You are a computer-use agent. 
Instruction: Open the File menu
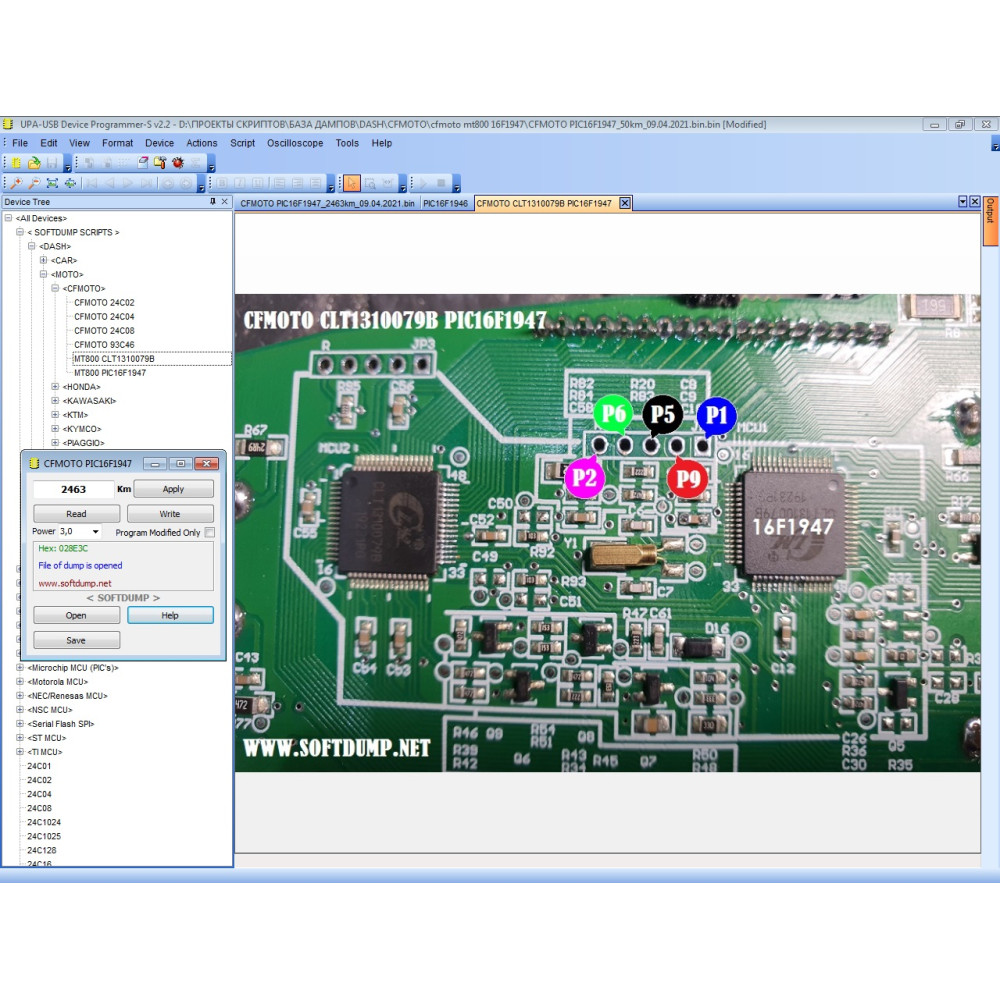[x=20, y=143]
